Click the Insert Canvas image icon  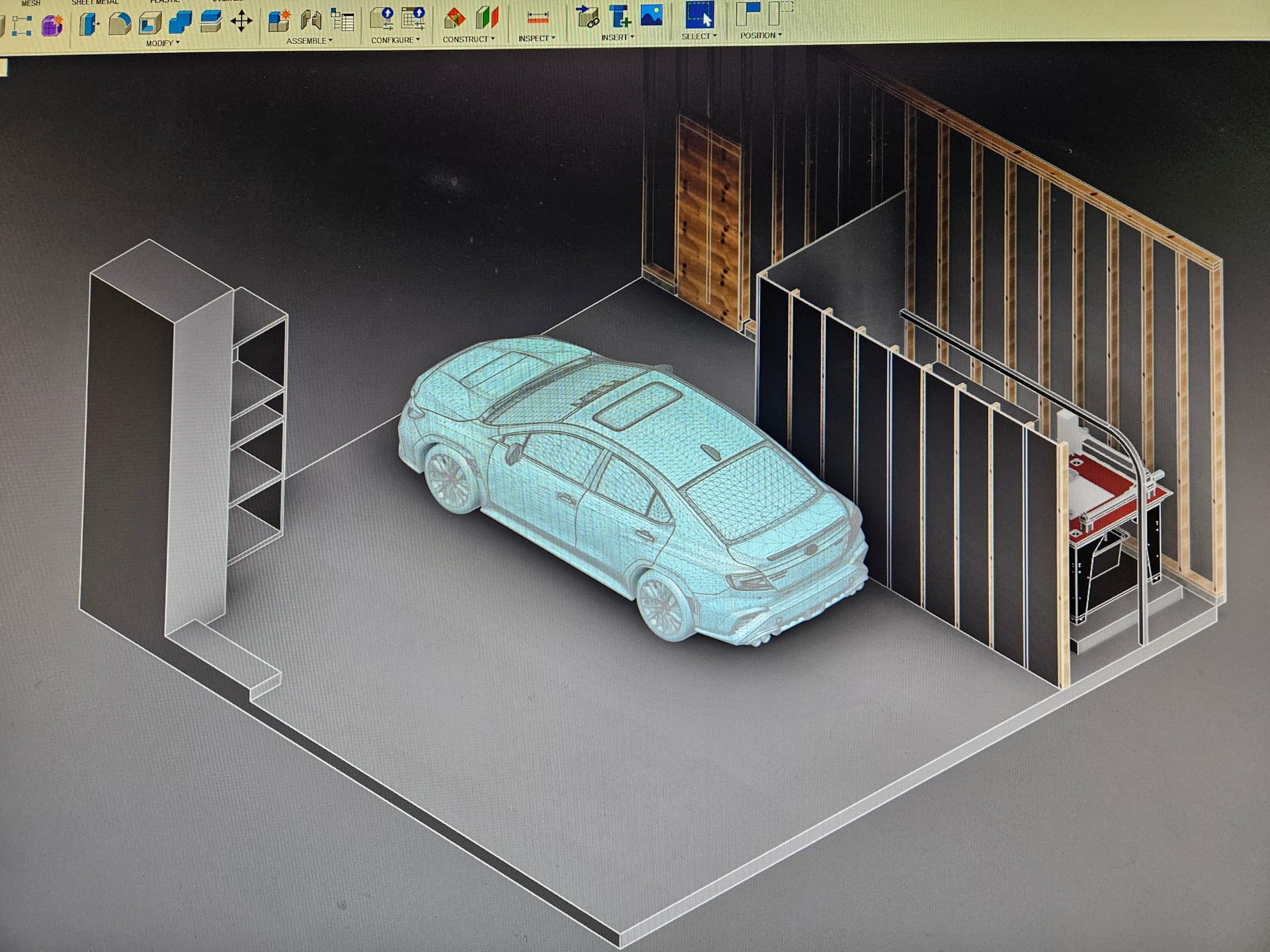[x=652, y=15]
